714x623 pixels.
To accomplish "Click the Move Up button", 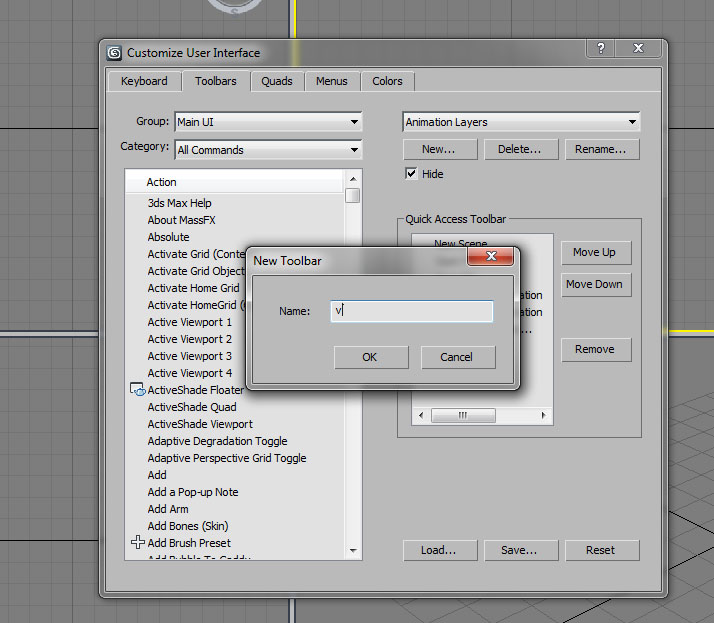I will point(594,252).
